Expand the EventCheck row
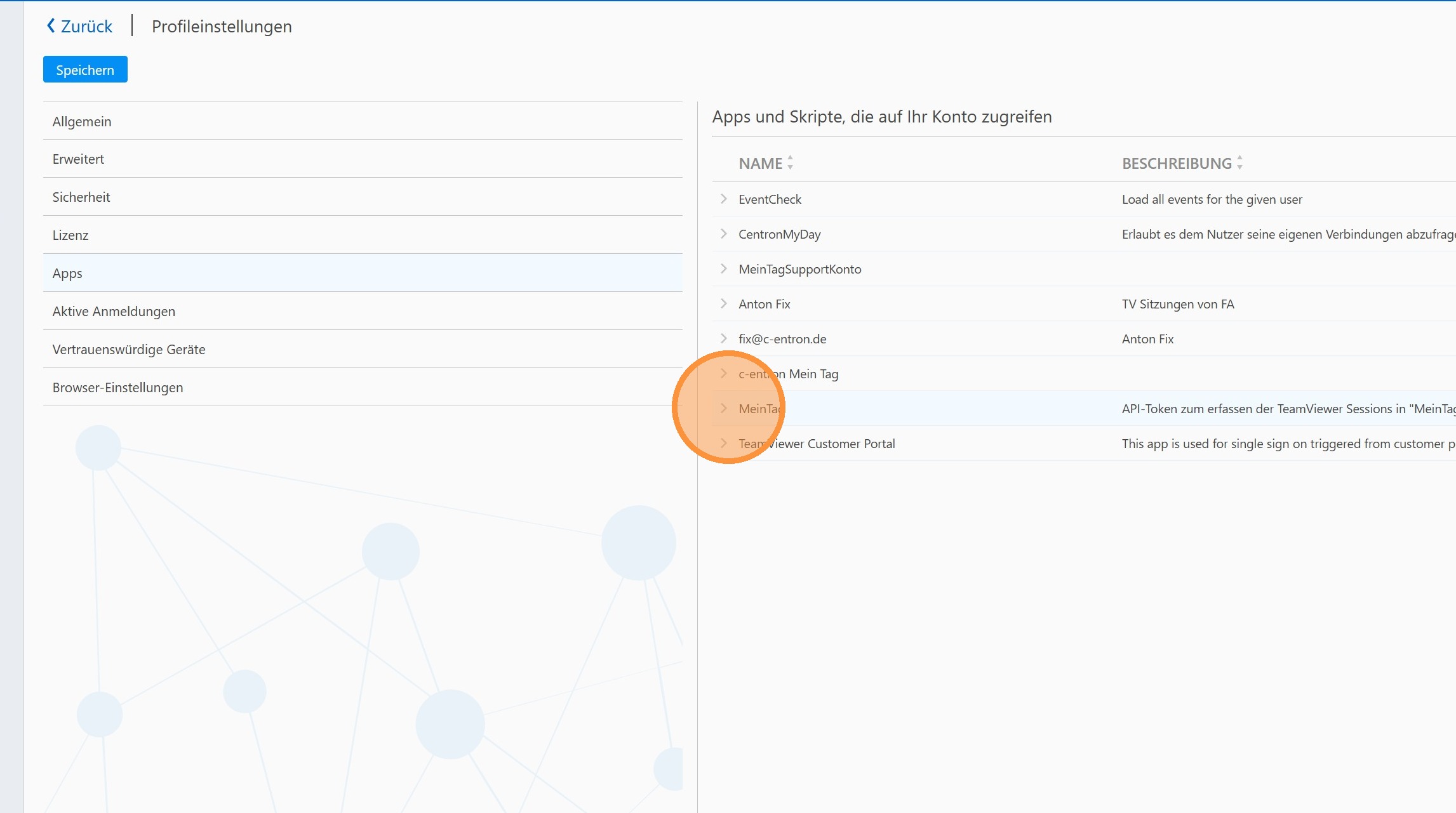Screen dimensions: 1456x813 click(x=723, y=199)
